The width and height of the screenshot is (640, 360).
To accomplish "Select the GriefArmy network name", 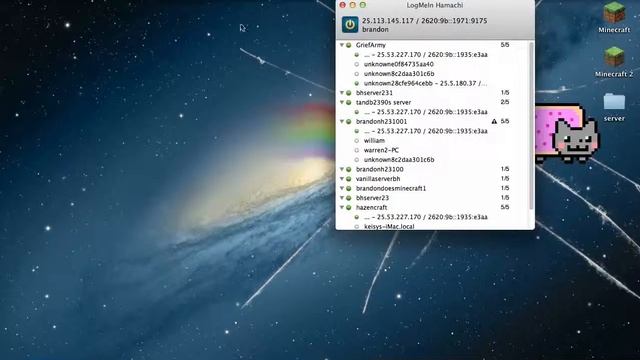I will [x=371, y=45].
